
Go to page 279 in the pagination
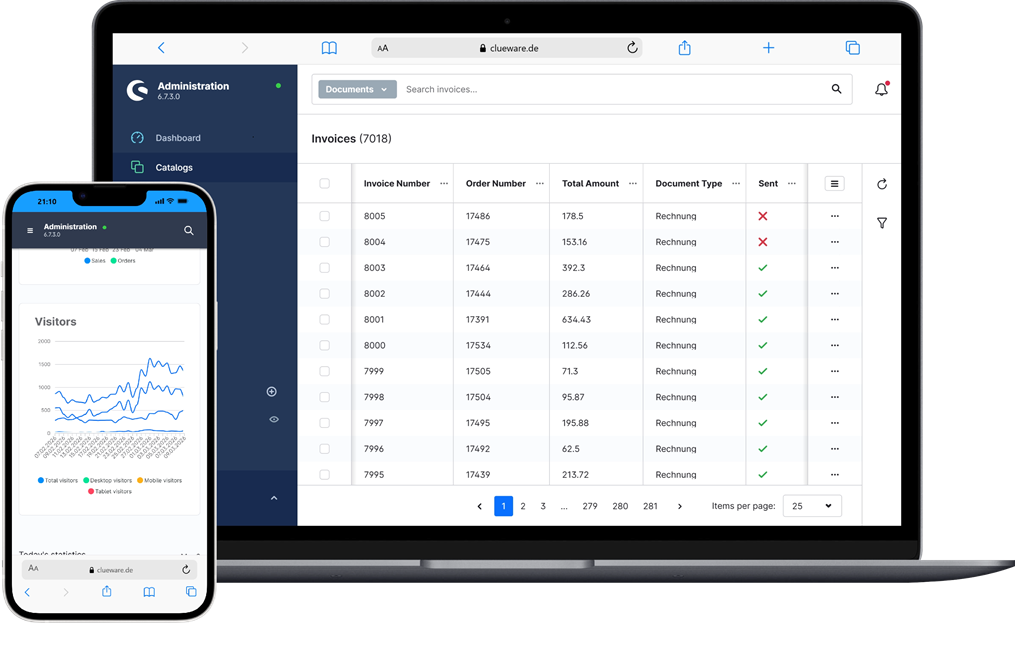tap(592, 506)
